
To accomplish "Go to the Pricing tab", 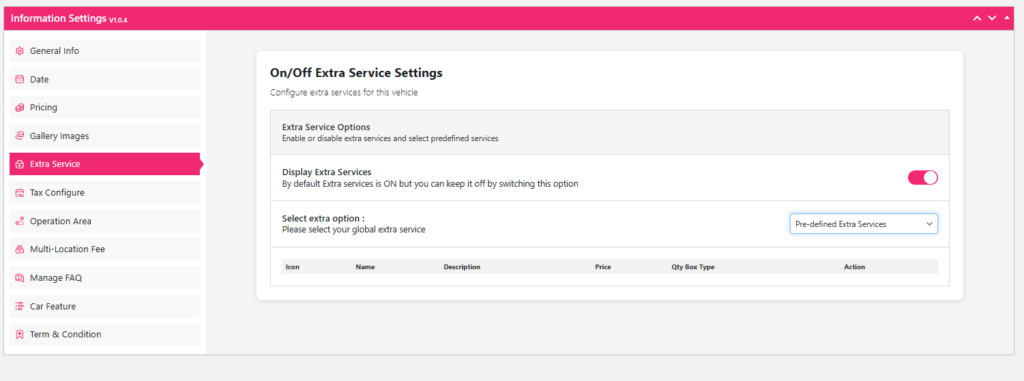I will 104,108.
